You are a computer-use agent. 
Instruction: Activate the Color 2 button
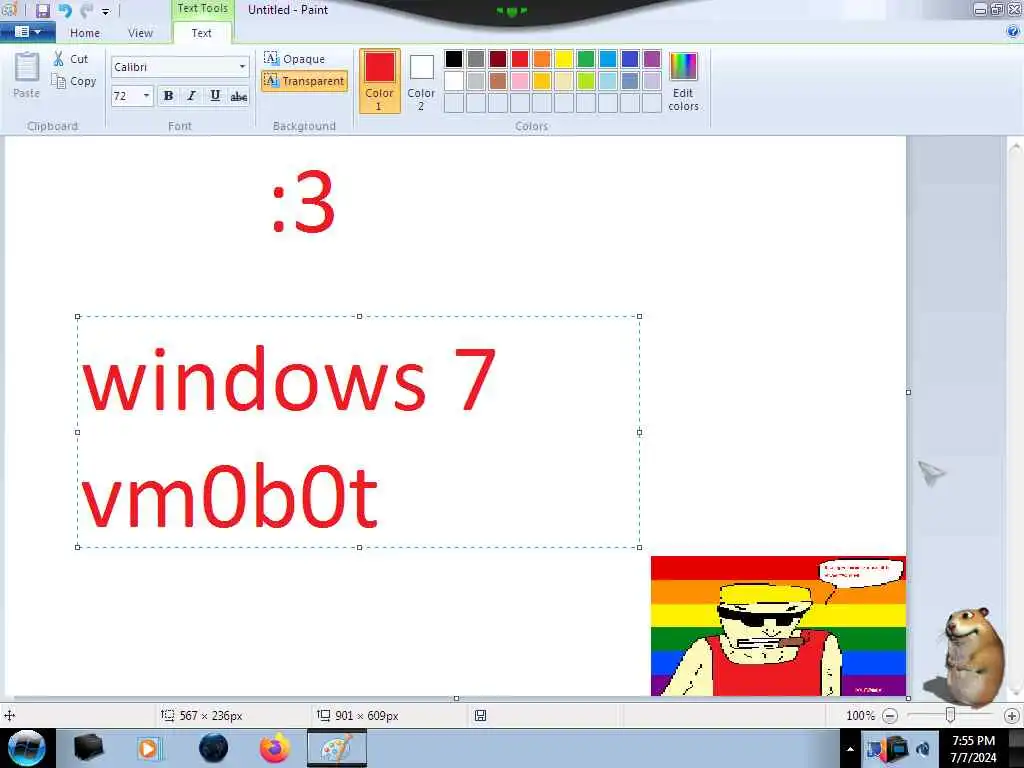point(421,81)
